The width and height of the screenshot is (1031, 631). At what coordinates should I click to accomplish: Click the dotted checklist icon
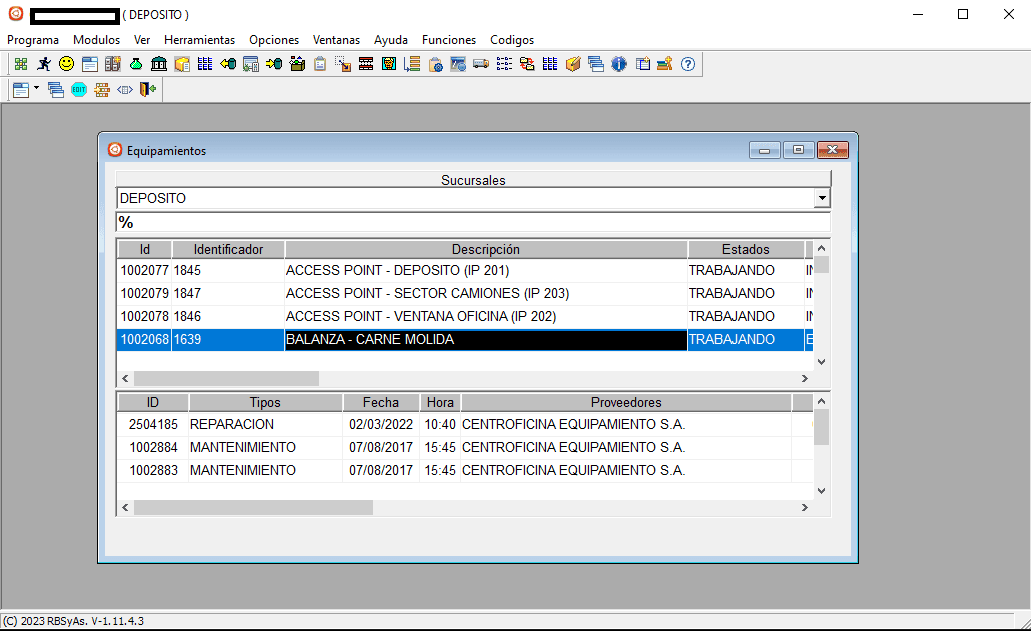click(504, 64)
